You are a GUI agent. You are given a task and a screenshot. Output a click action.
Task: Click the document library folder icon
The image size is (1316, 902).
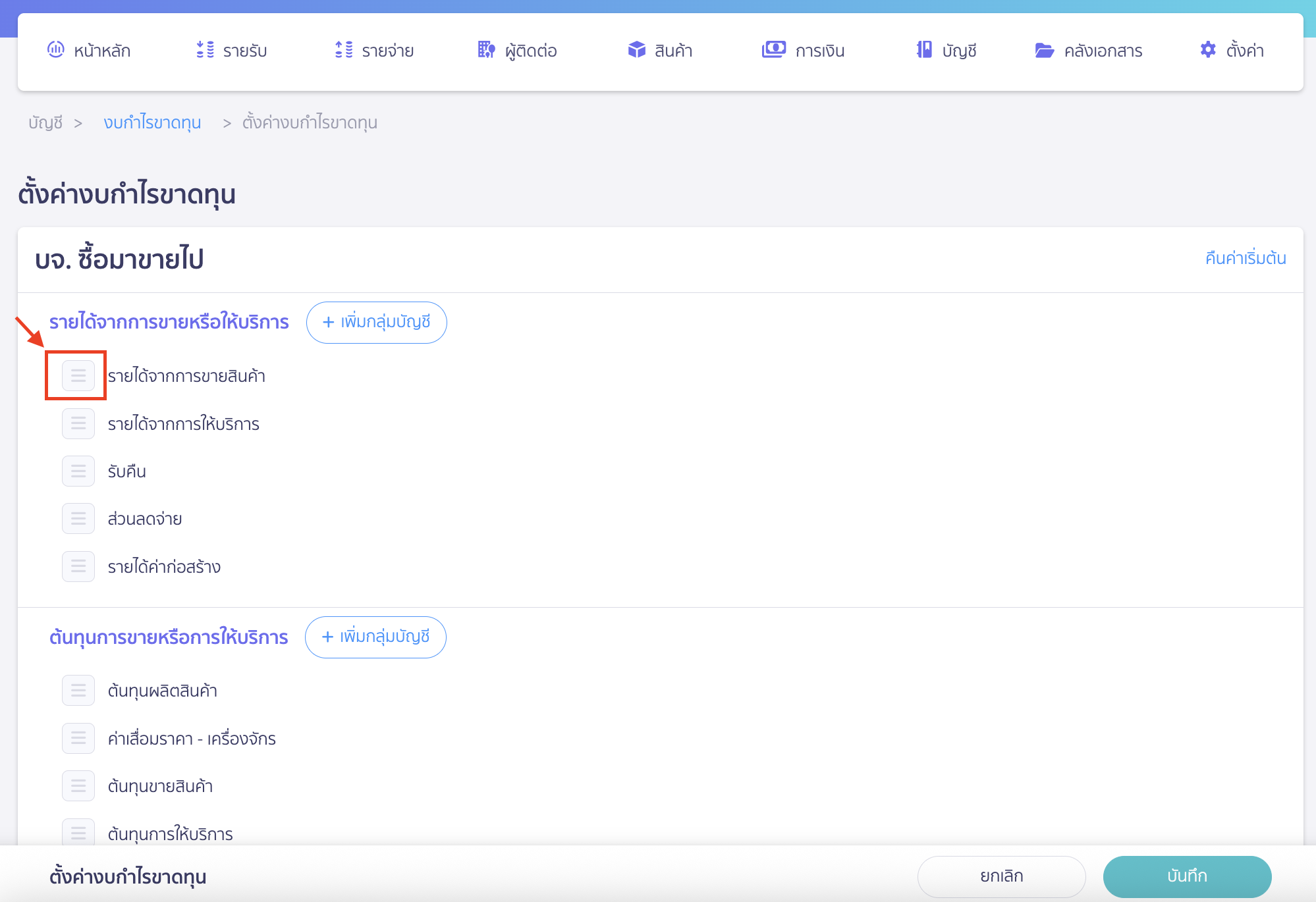click(x=1044, y=51)
